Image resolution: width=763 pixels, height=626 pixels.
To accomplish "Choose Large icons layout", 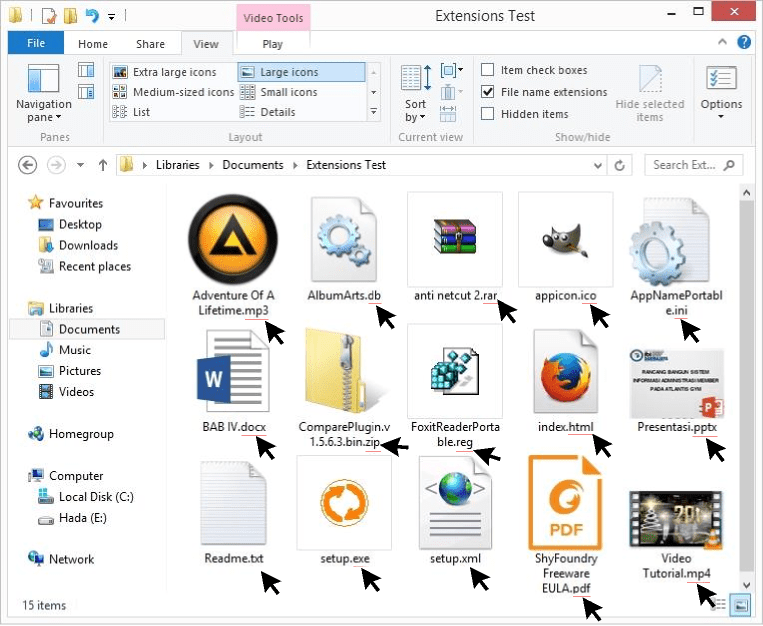I will click(x=301, y=72).
